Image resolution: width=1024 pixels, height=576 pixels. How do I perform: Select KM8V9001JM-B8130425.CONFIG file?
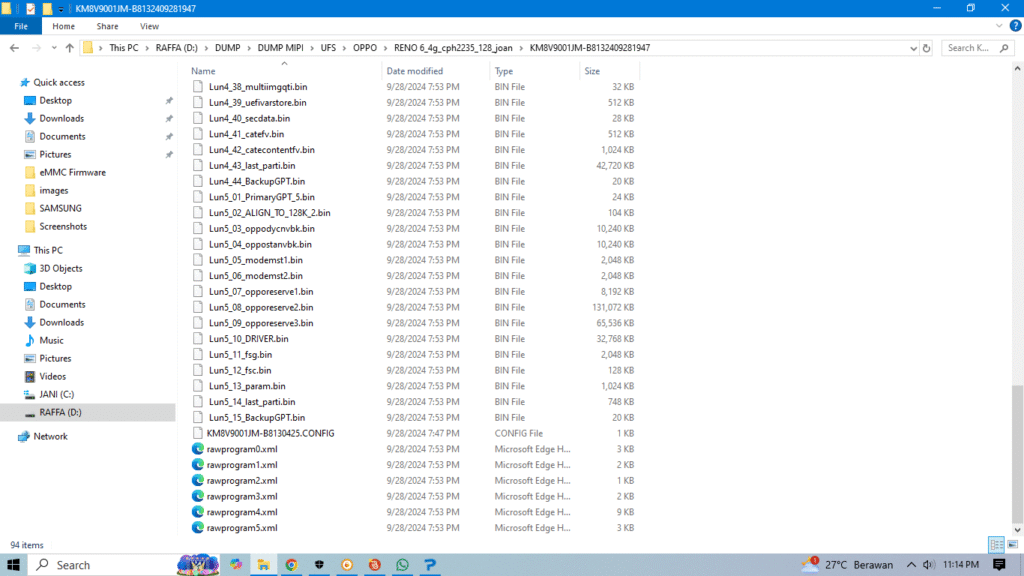point(270,434)
